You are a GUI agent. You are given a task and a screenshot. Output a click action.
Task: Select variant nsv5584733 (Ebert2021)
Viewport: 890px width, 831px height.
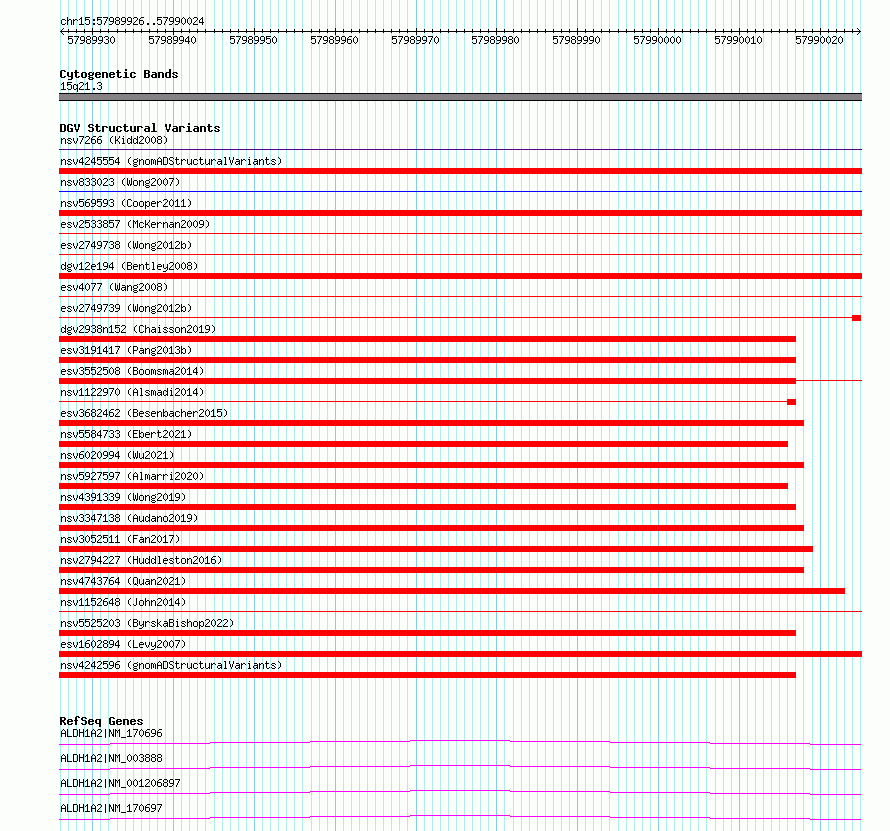pos(126,434)
